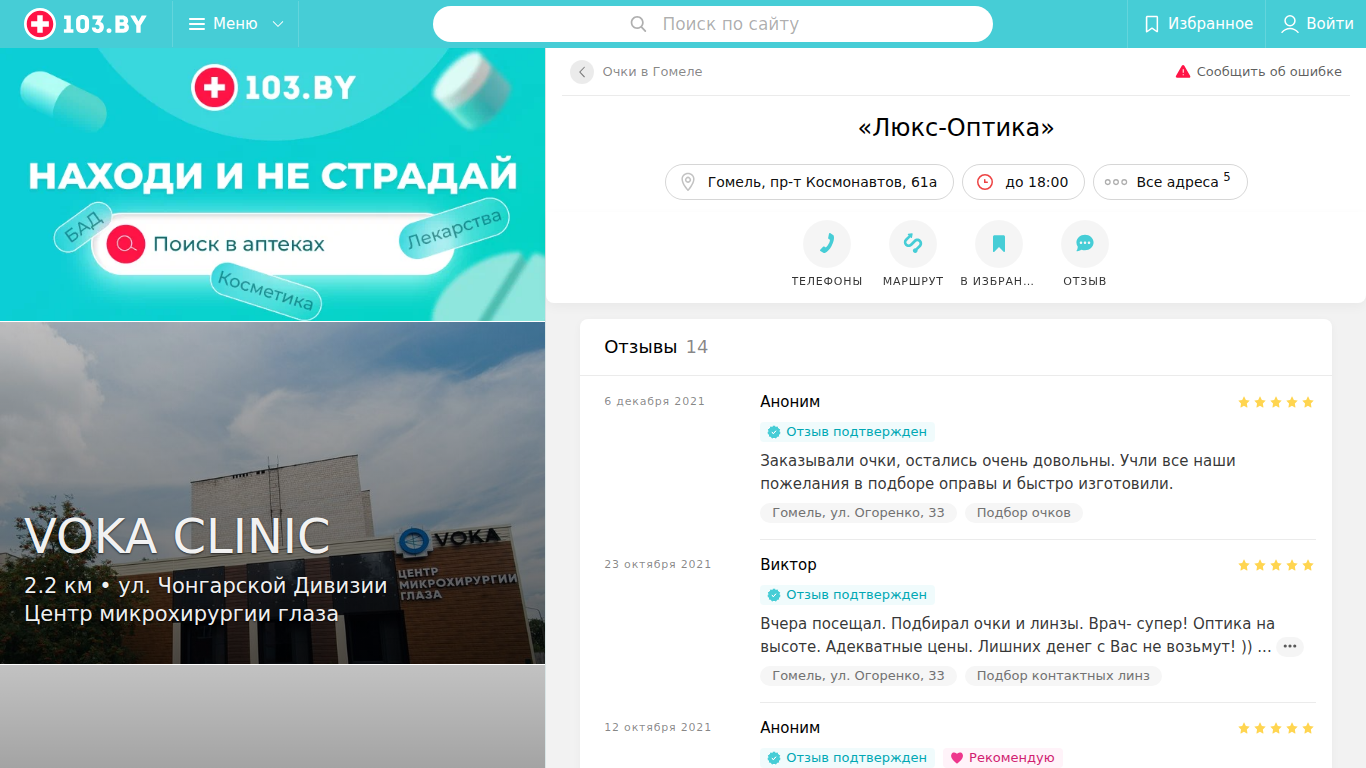The height and width of the screenshot is (768, 1366).
Task: Click Гомель, ул. Огоренко, 33 tag in Виктор's review
Action: (x=858, y=676)
